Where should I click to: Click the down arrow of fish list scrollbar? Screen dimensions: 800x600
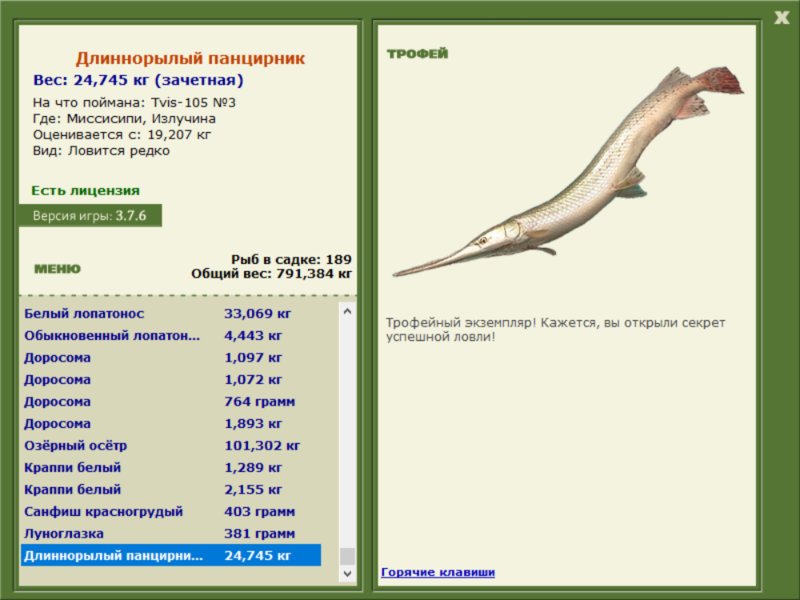(347, 574)
